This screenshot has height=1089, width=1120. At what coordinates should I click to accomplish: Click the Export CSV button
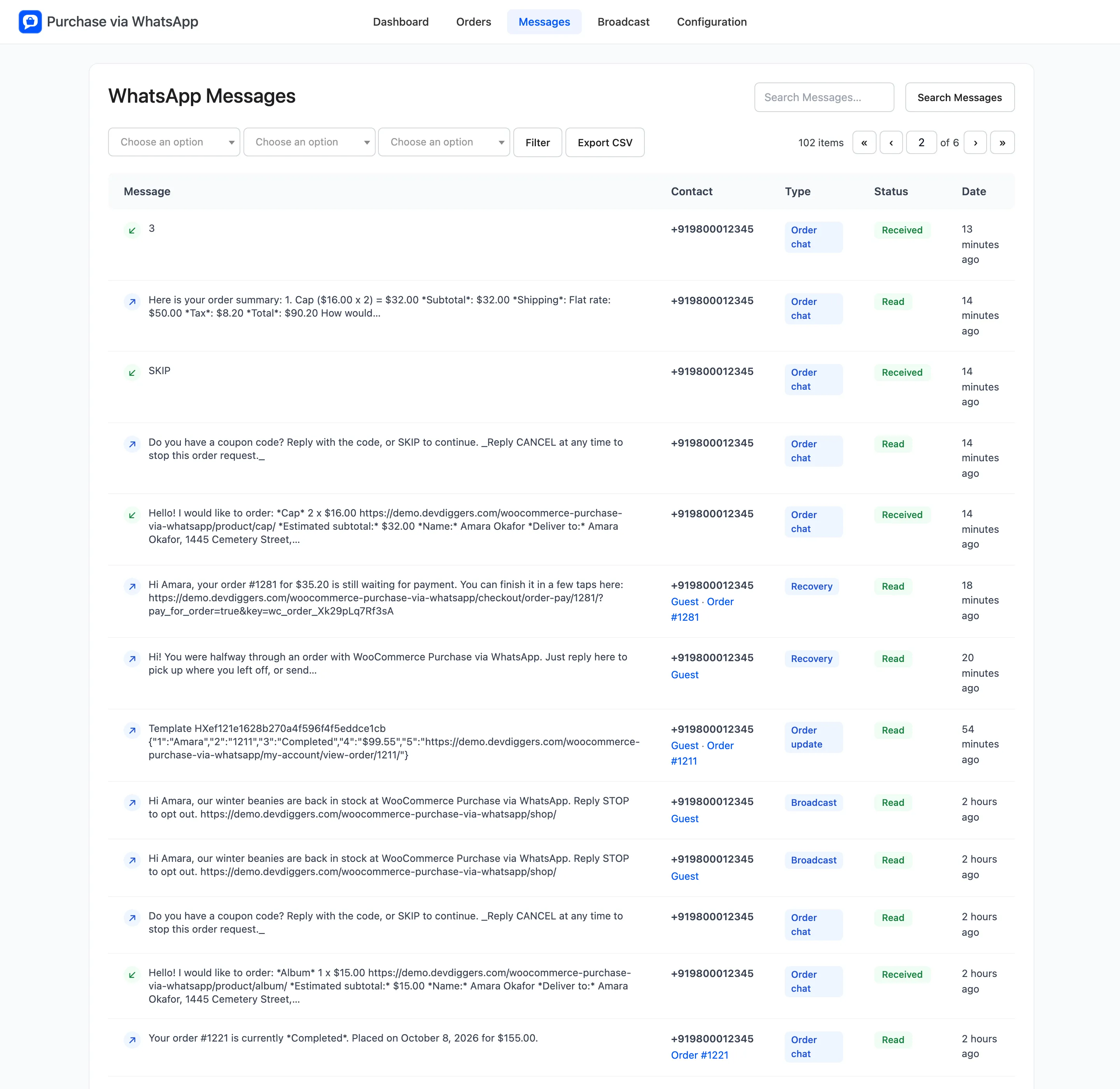[x=605, y=142]
